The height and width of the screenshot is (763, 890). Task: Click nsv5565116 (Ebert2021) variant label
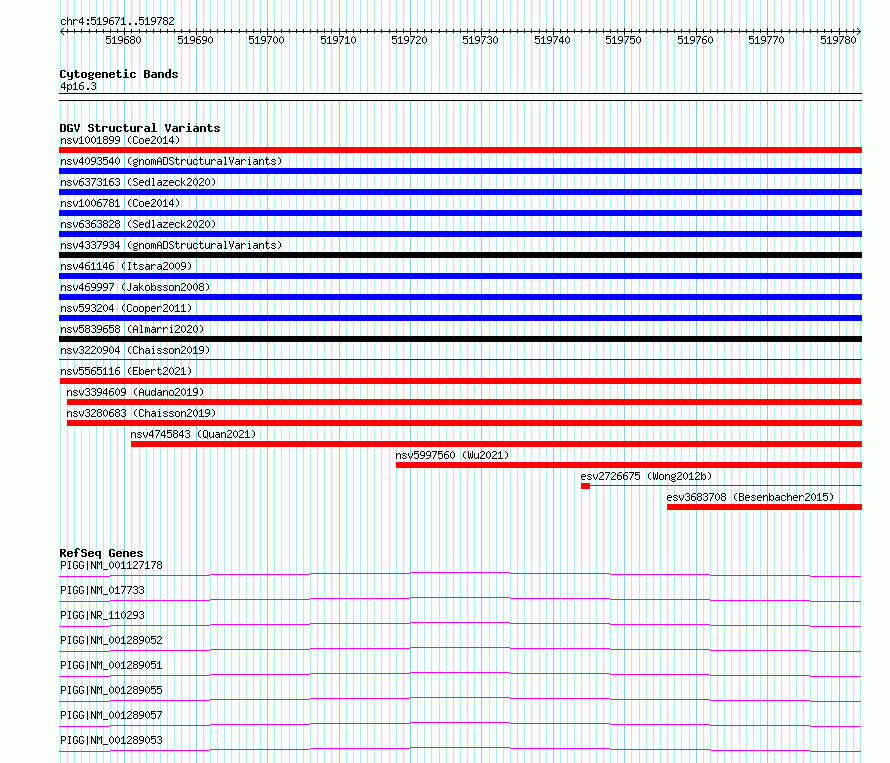126,371
